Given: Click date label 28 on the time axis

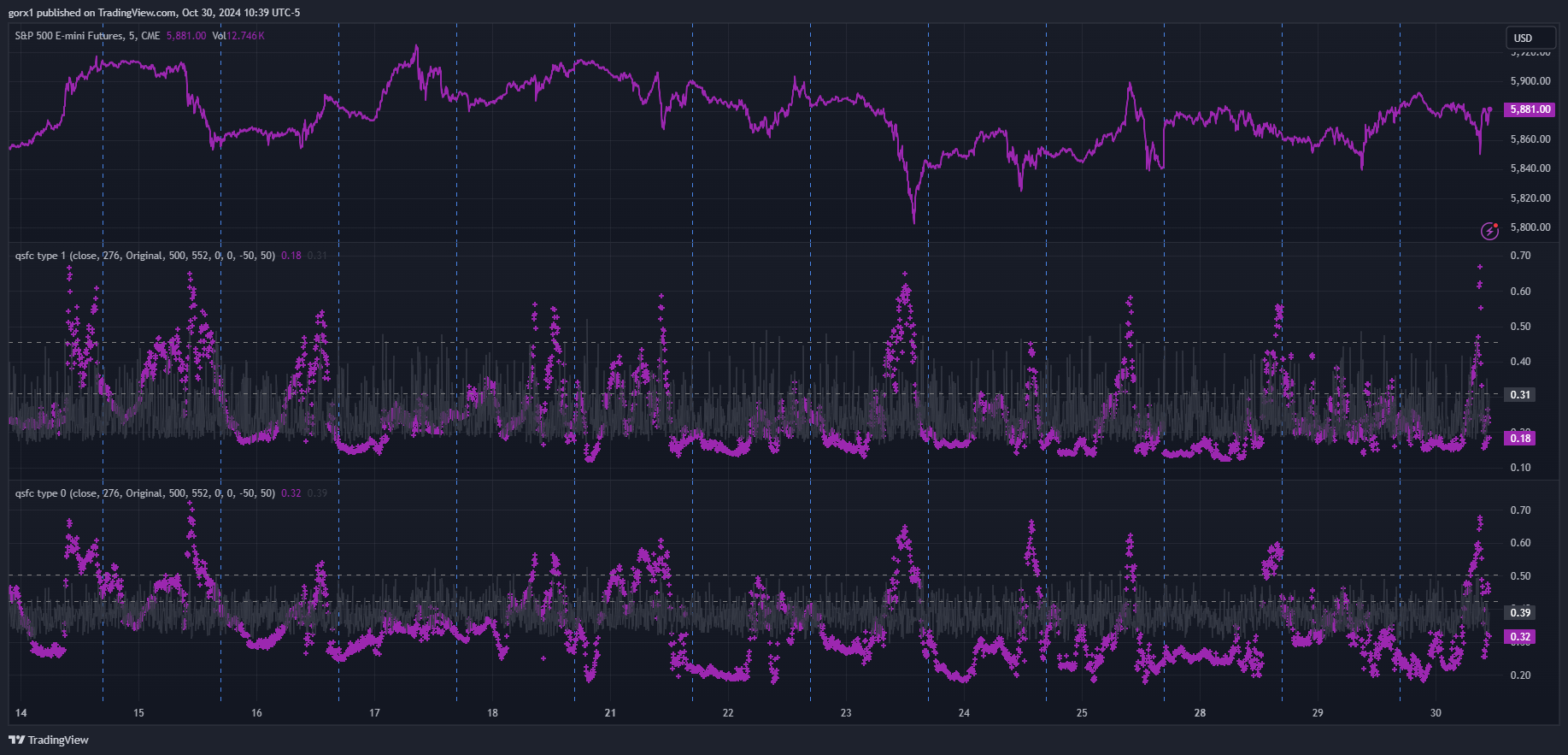Looking at the screenshot, I should [1200, 713].
